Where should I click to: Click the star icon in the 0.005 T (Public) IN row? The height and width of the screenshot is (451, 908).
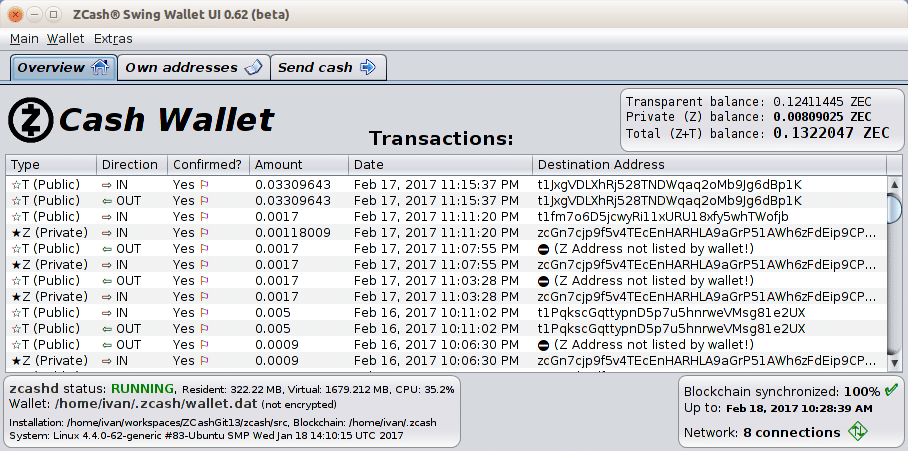tap(16, 313)
